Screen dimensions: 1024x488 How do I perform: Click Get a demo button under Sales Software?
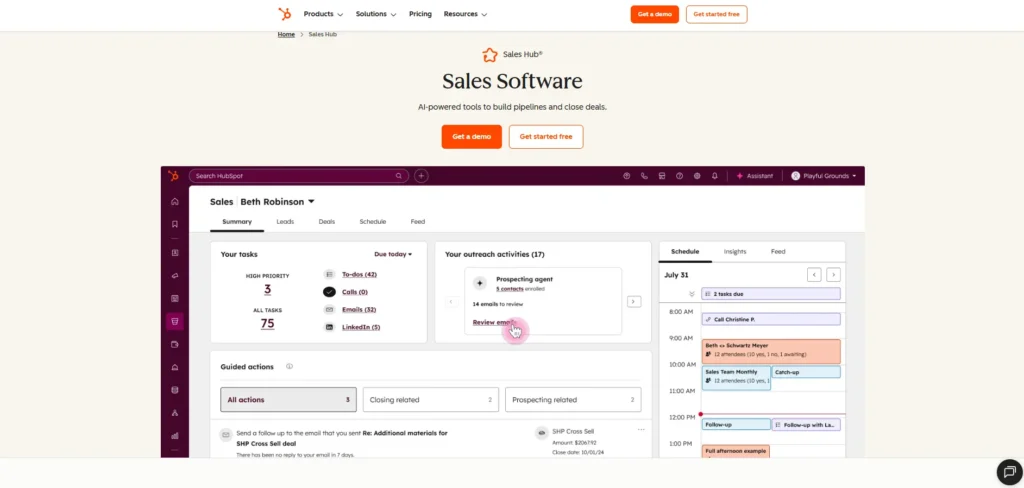[x=472, y=137]
